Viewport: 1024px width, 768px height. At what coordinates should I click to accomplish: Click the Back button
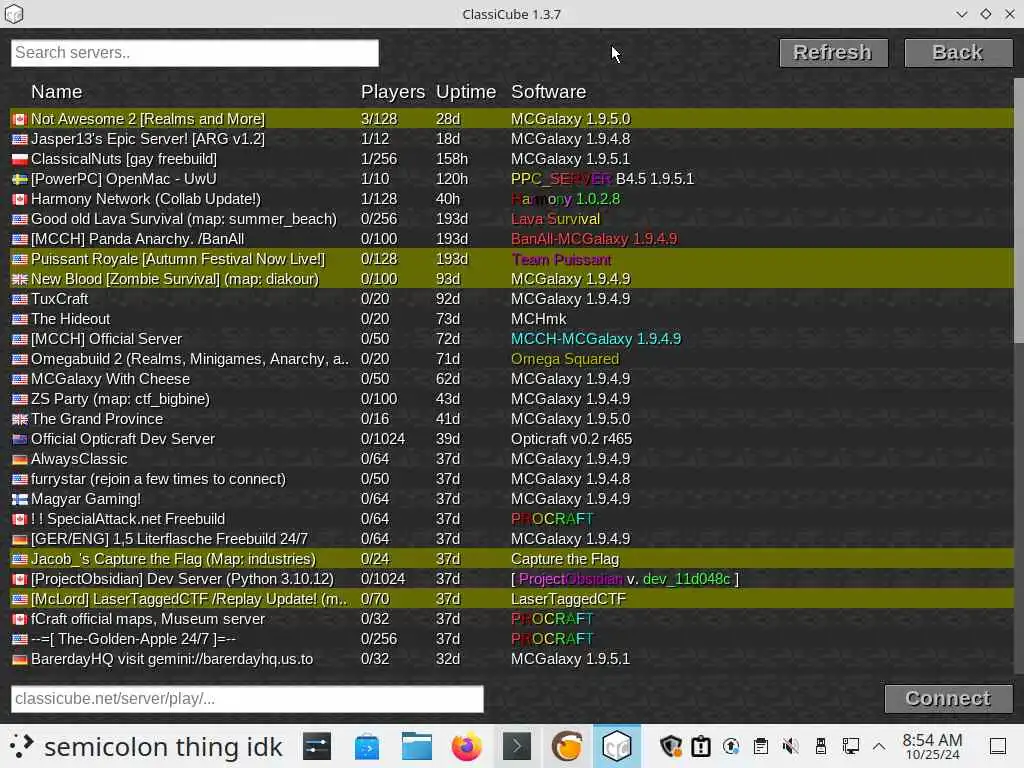coord(958,52)
